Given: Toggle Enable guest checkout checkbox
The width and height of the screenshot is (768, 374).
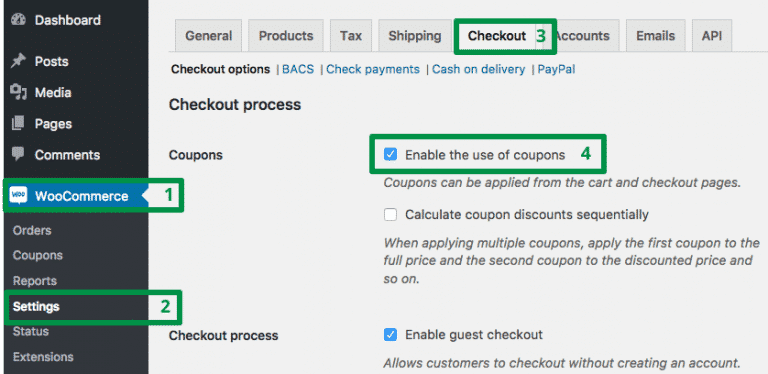Looking at the screenshot, I should point(390,335).
